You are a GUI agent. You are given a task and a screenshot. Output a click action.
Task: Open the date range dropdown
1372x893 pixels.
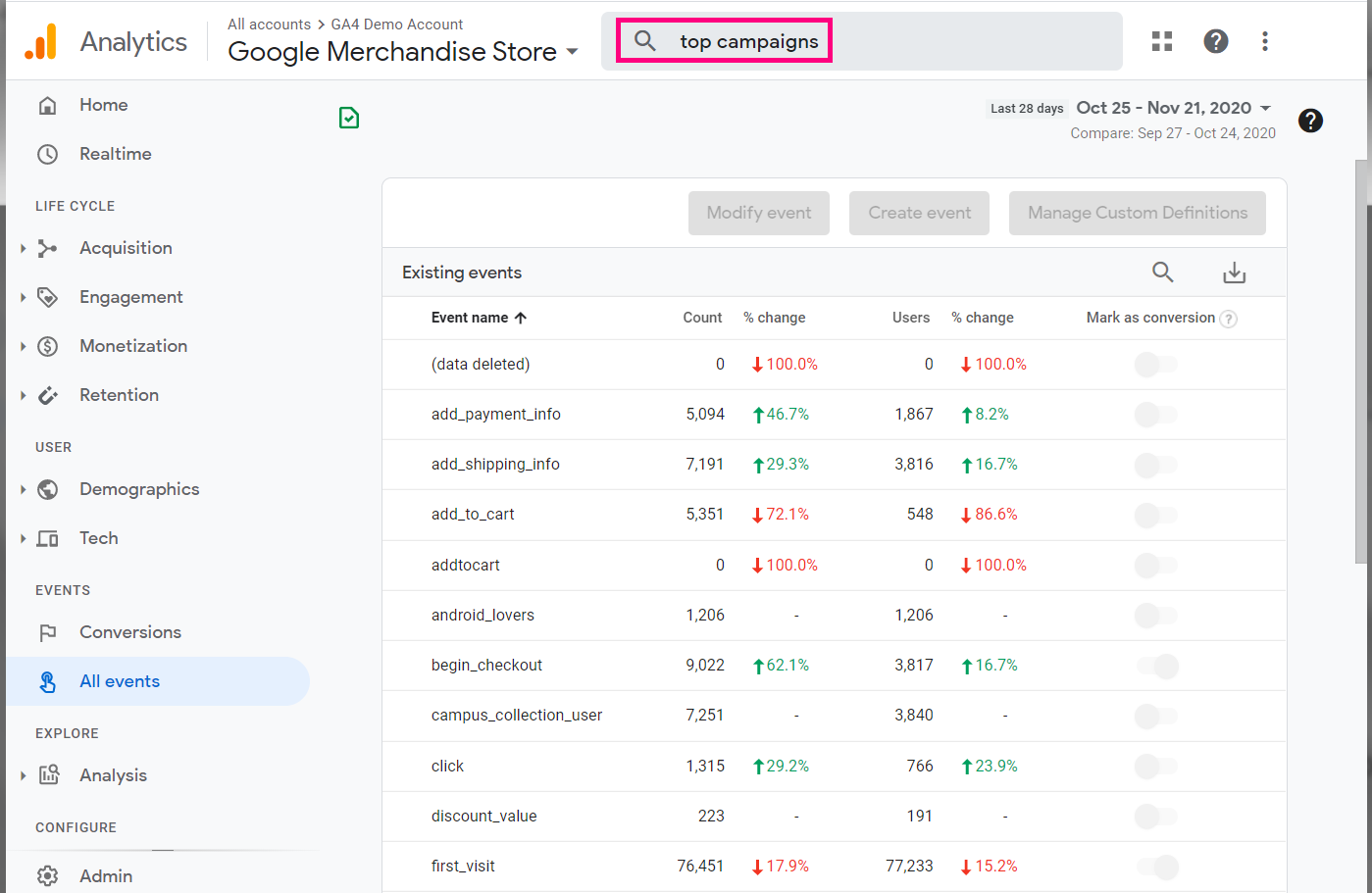1174,108
